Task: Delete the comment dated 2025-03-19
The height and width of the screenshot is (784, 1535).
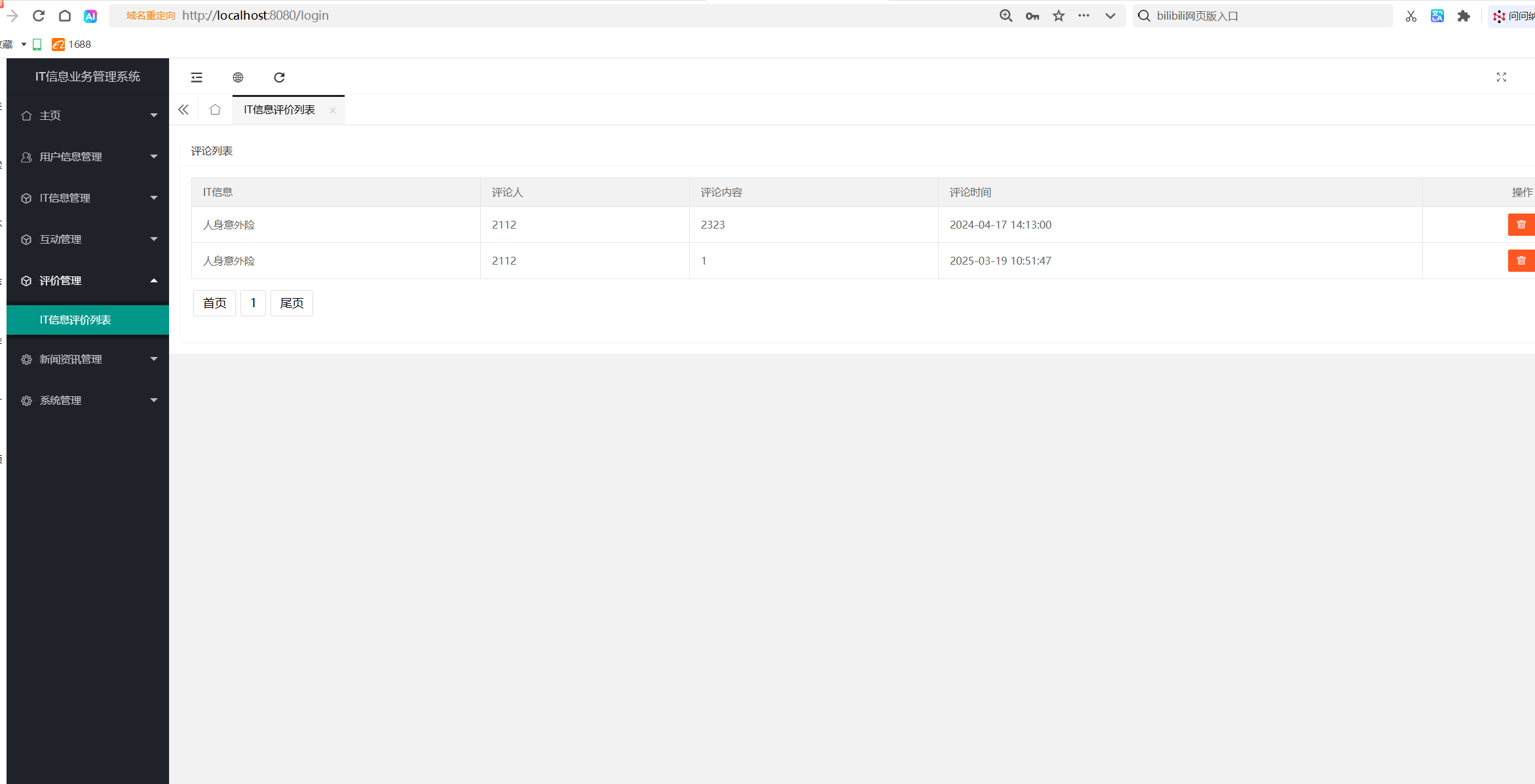Action: pos(1521,261)
